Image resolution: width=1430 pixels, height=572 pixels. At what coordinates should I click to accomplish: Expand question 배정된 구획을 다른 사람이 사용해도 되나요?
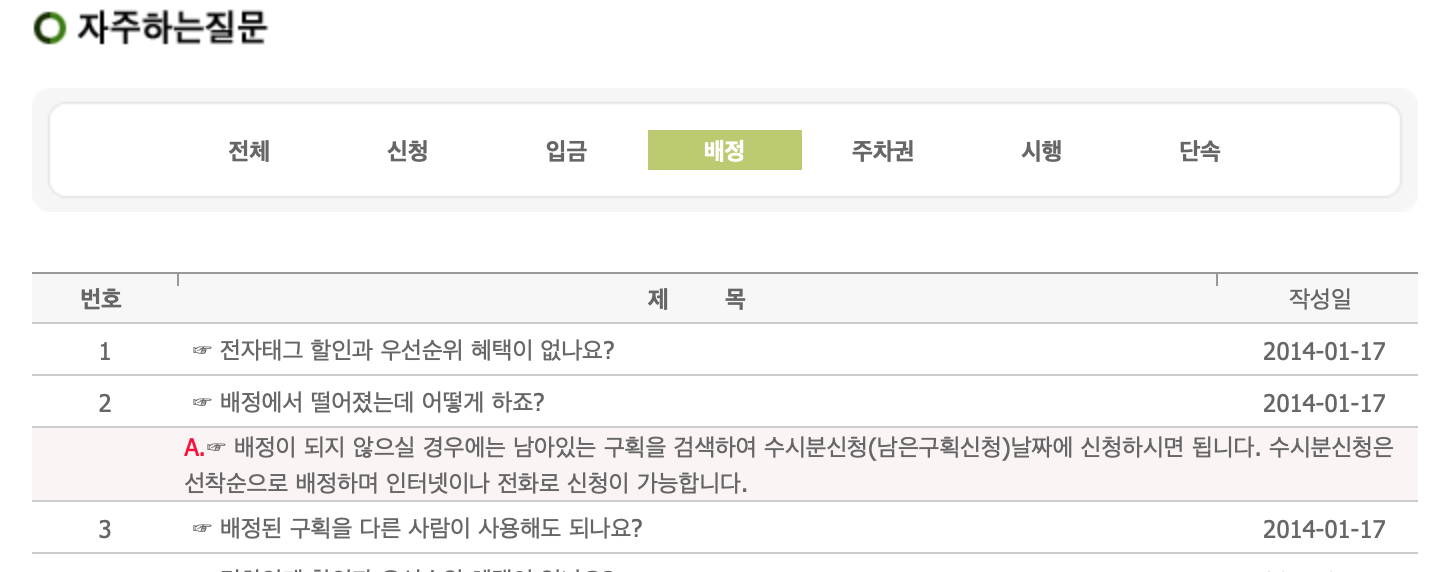[x=430, y=528]
